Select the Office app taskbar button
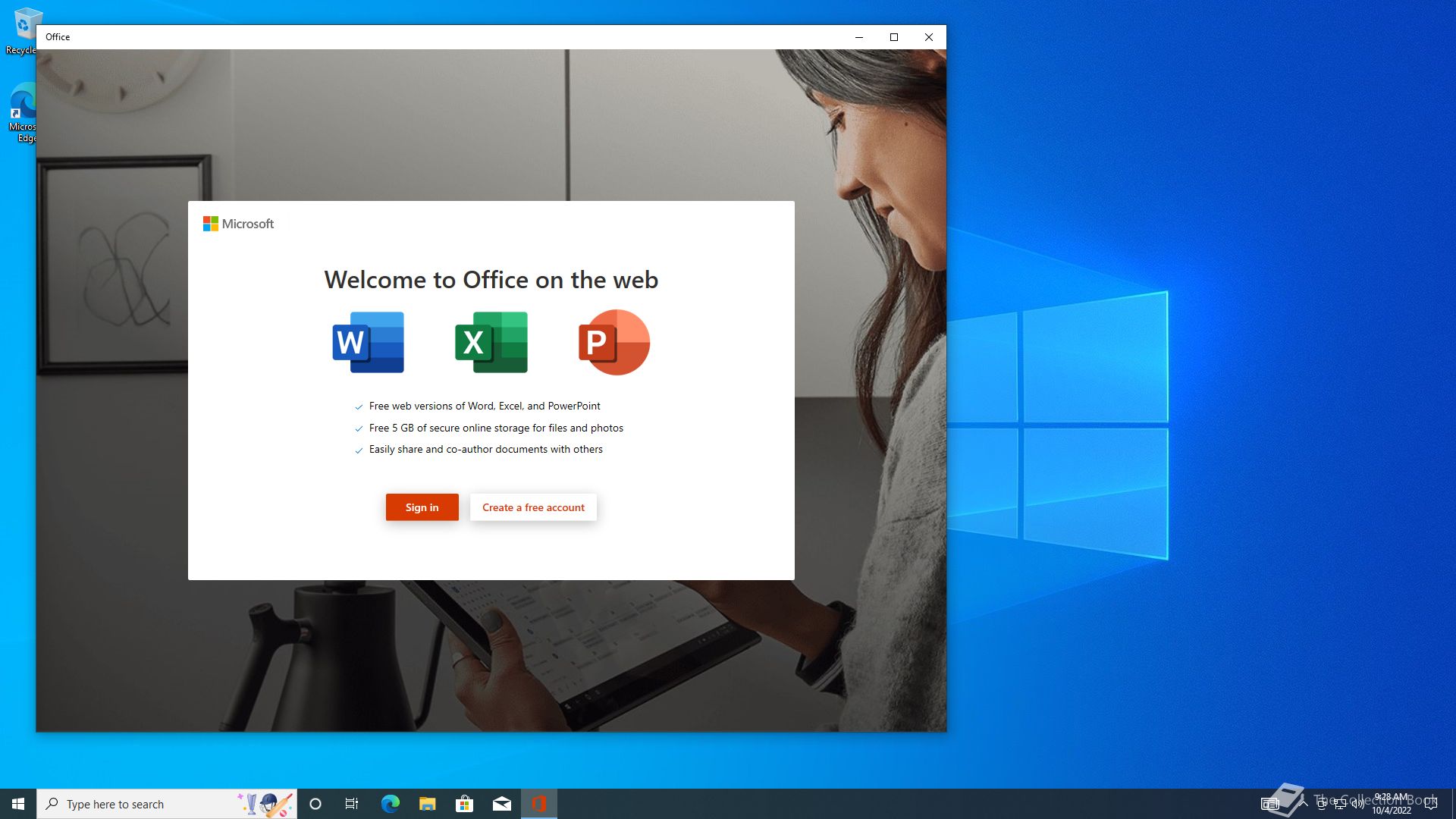Viewport: 1456px width, 819px height. pos(539,804)
